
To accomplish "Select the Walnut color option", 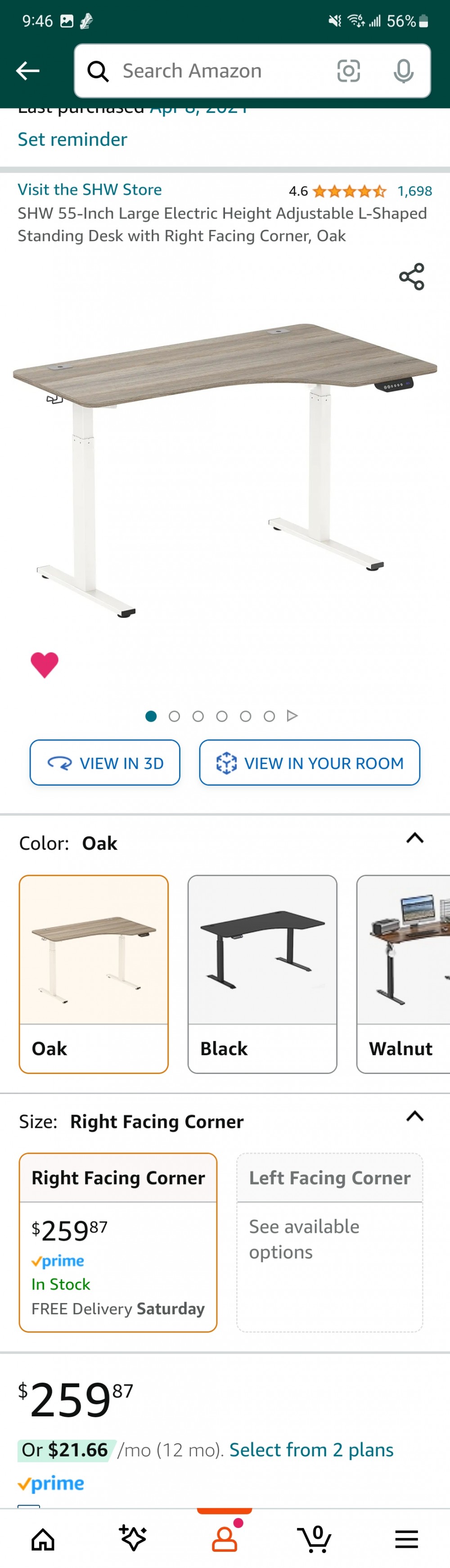I will point(403,974).
